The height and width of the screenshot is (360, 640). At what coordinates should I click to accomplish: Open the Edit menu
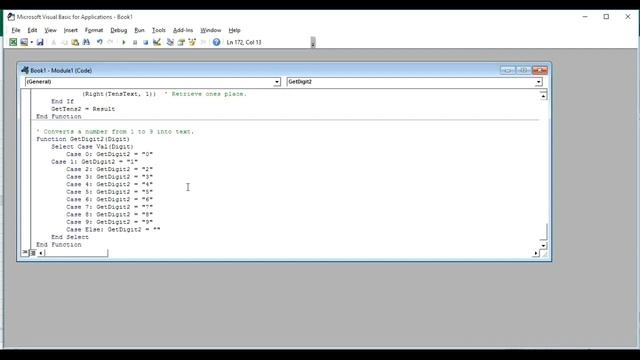32,30
